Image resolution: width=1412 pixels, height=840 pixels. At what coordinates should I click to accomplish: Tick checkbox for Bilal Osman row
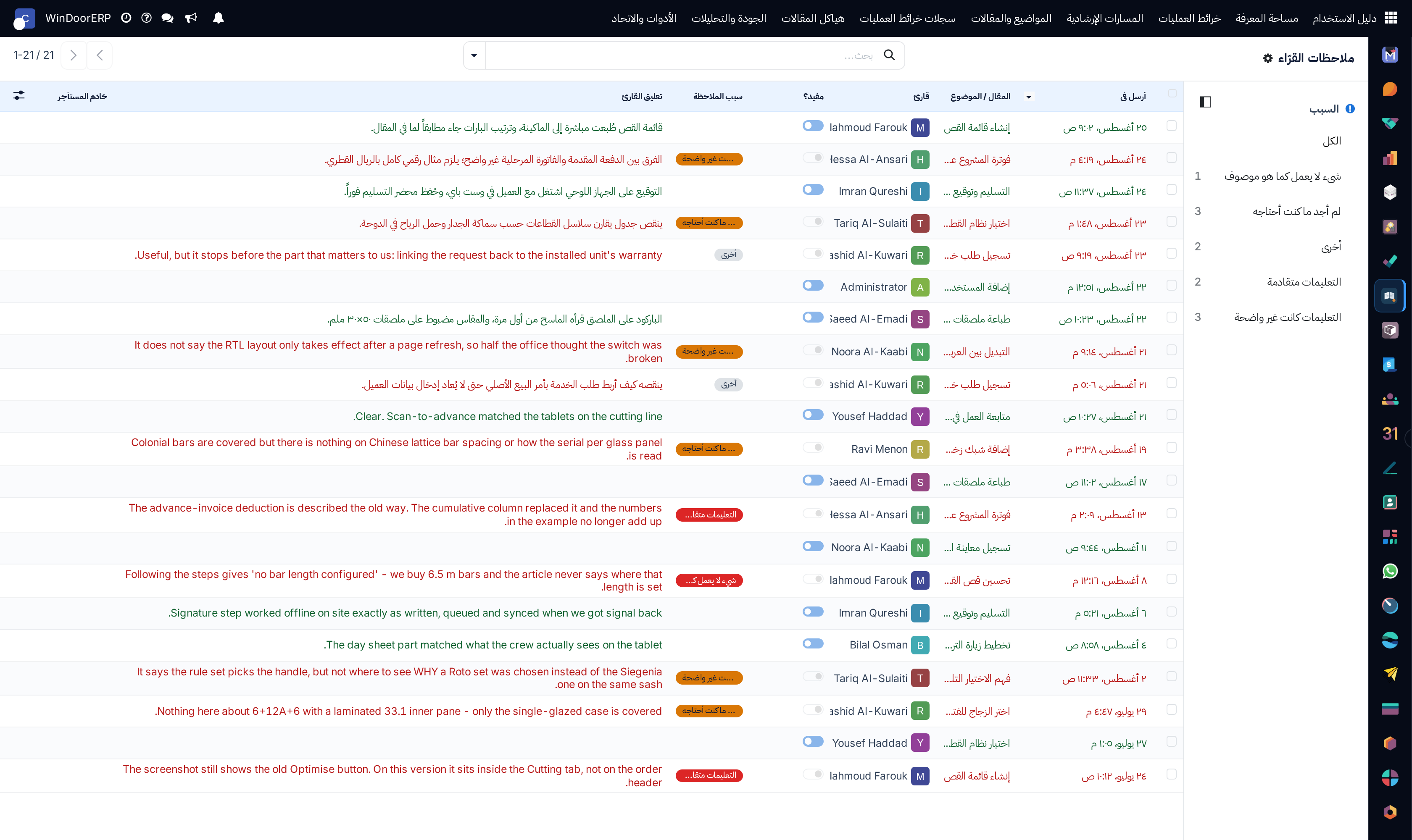pos(1171,643)
